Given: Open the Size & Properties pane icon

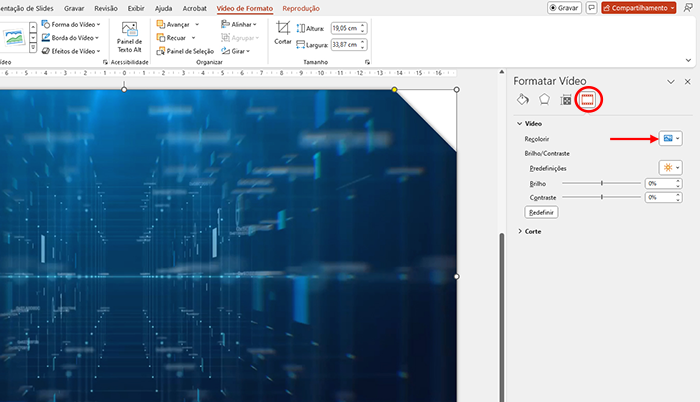Looking at the screenshot, I should click(x=566, y=100).
